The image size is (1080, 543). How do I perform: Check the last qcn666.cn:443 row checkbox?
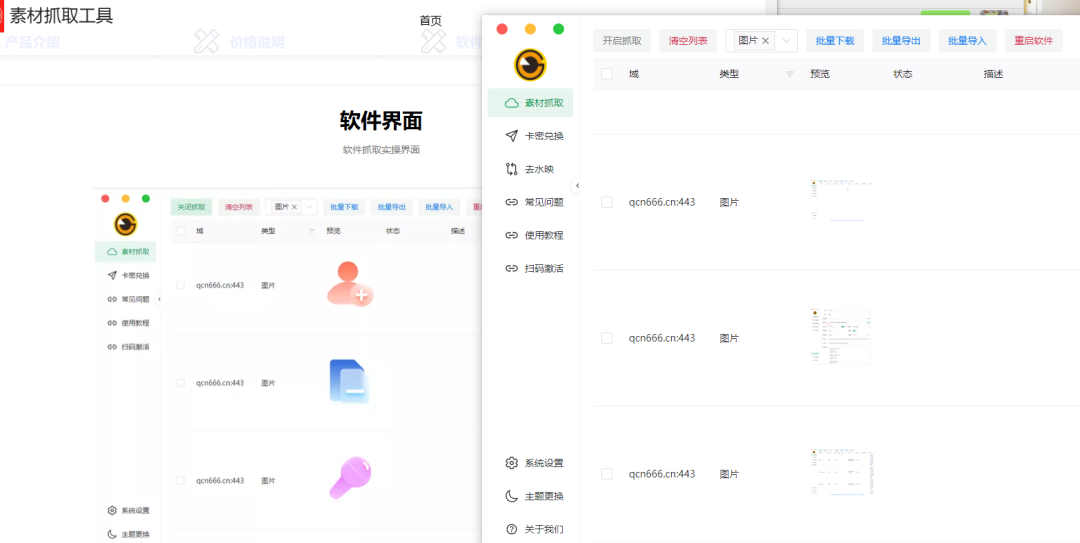point(607,474)
